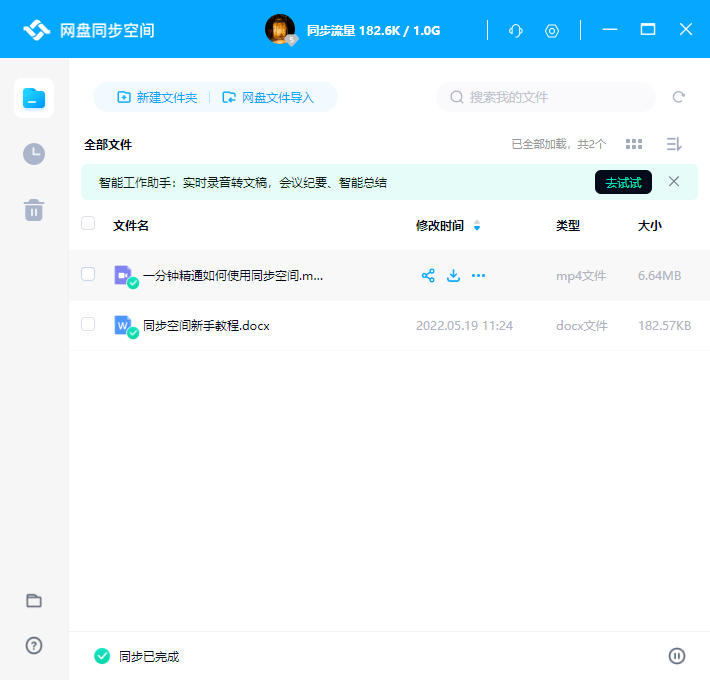The image size is (710, 680).
Task: Click the 去试试 button
Action: [x=623, y=182]
